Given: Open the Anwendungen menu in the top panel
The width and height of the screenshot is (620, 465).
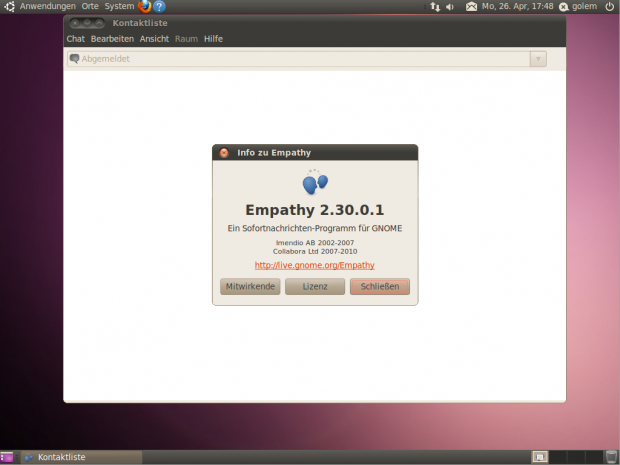Looking at the screenshot, I should tap(47, 6).
